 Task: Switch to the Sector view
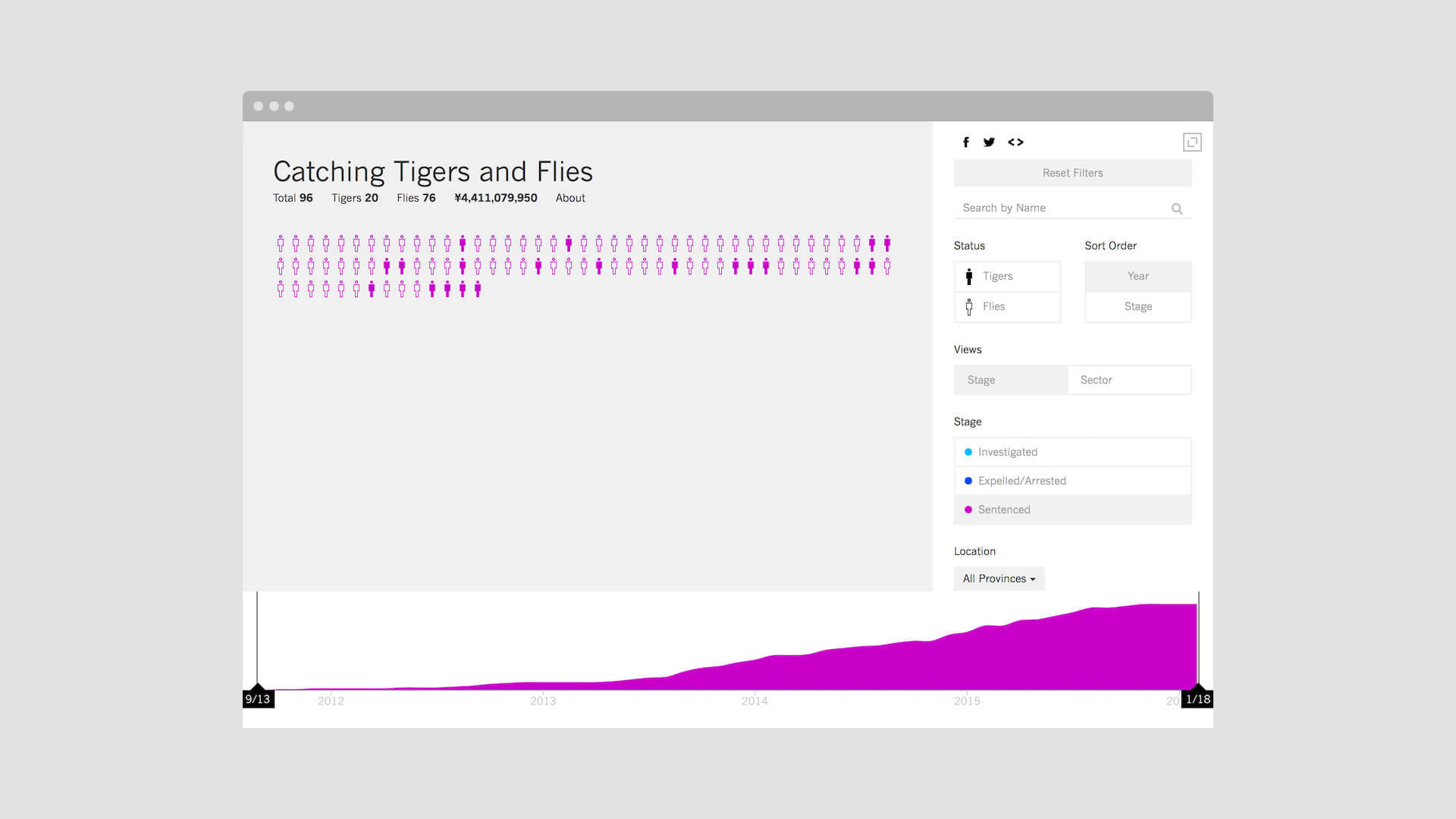pyautogui.click(x=1130, y=380)
